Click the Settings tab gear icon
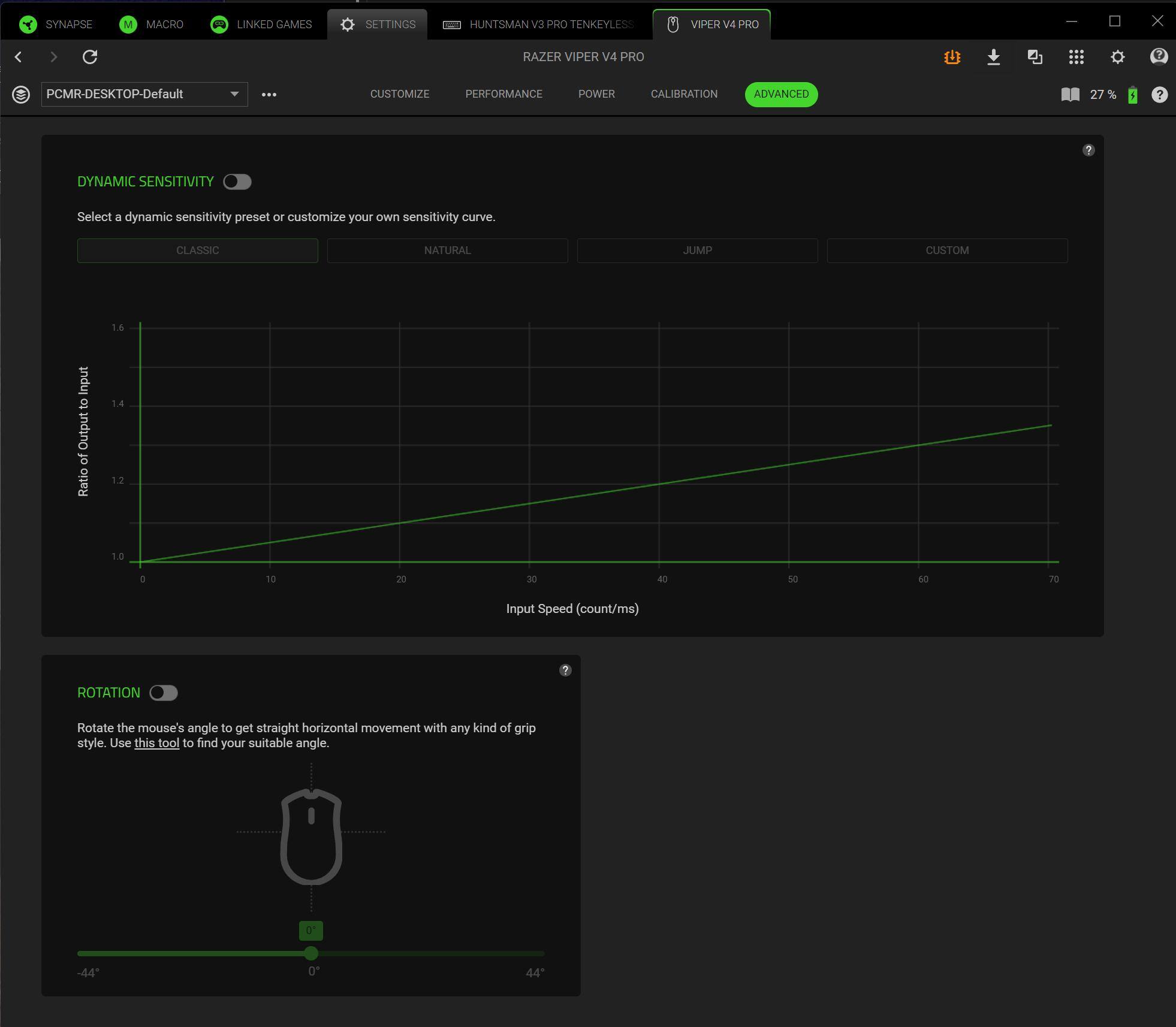This screenshot has height=1027, width=1176. (x=348, y=25)
